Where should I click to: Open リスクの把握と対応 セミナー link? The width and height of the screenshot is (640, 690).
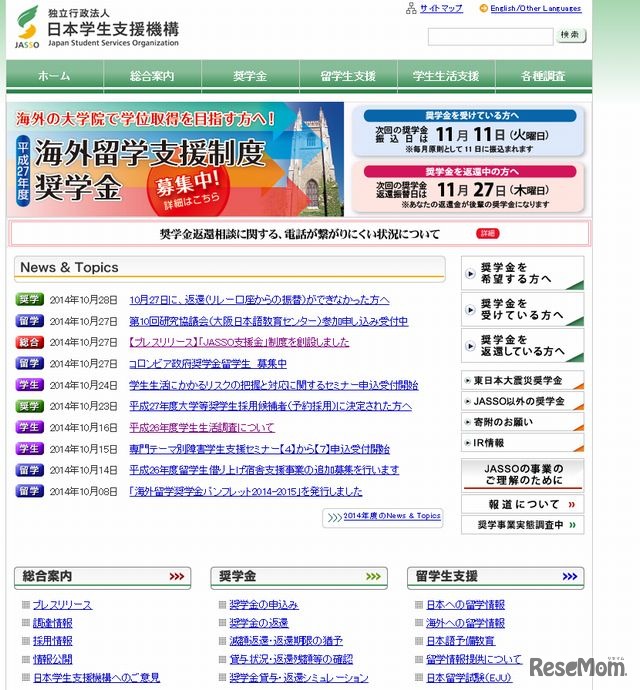(x=273, y=385)
